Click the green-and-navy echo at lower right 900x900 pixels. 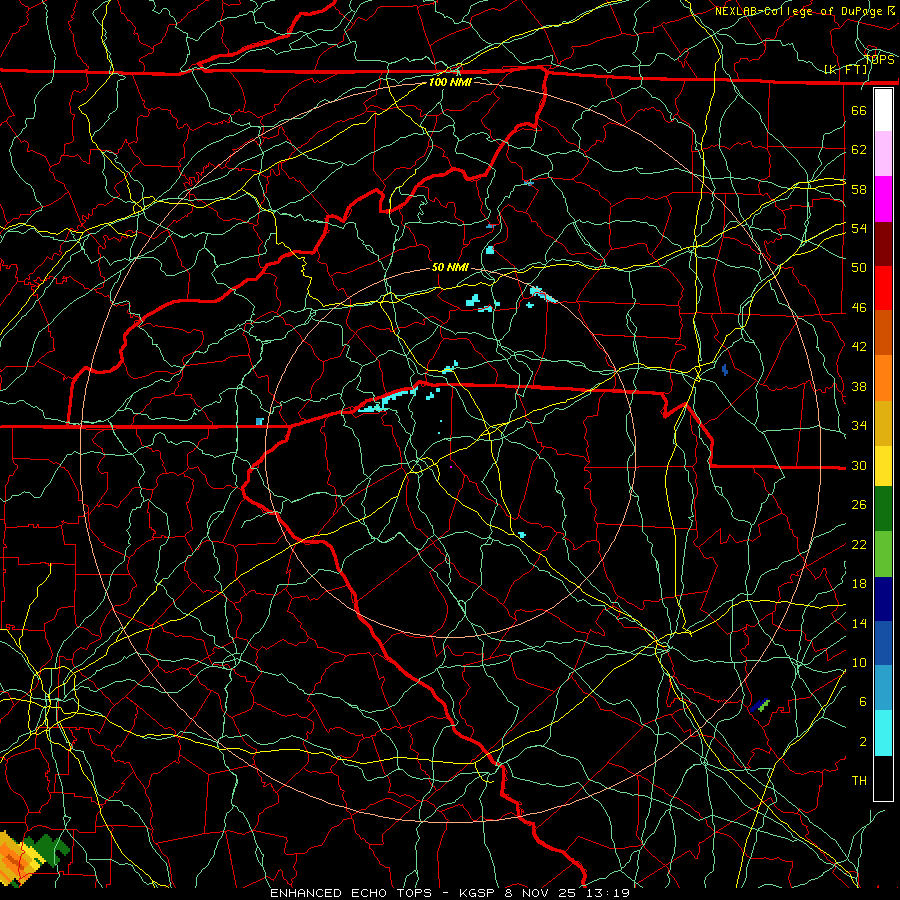pos(759,705)
